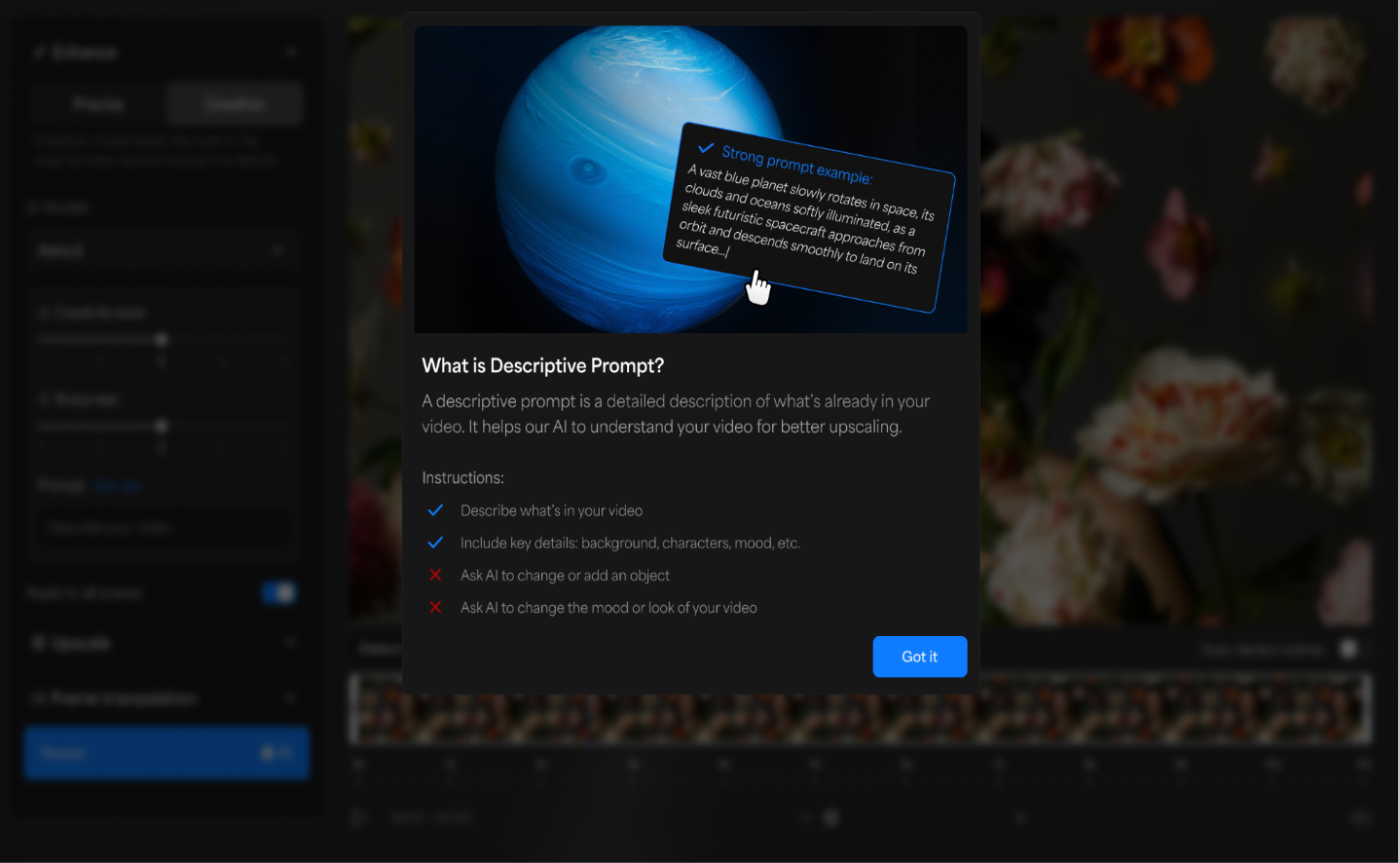Click the blue checkmark beside 'Describe what's in your video'
Image resolution: width=1400 pixels, height=863 pixels.
(x=435, y=510)
